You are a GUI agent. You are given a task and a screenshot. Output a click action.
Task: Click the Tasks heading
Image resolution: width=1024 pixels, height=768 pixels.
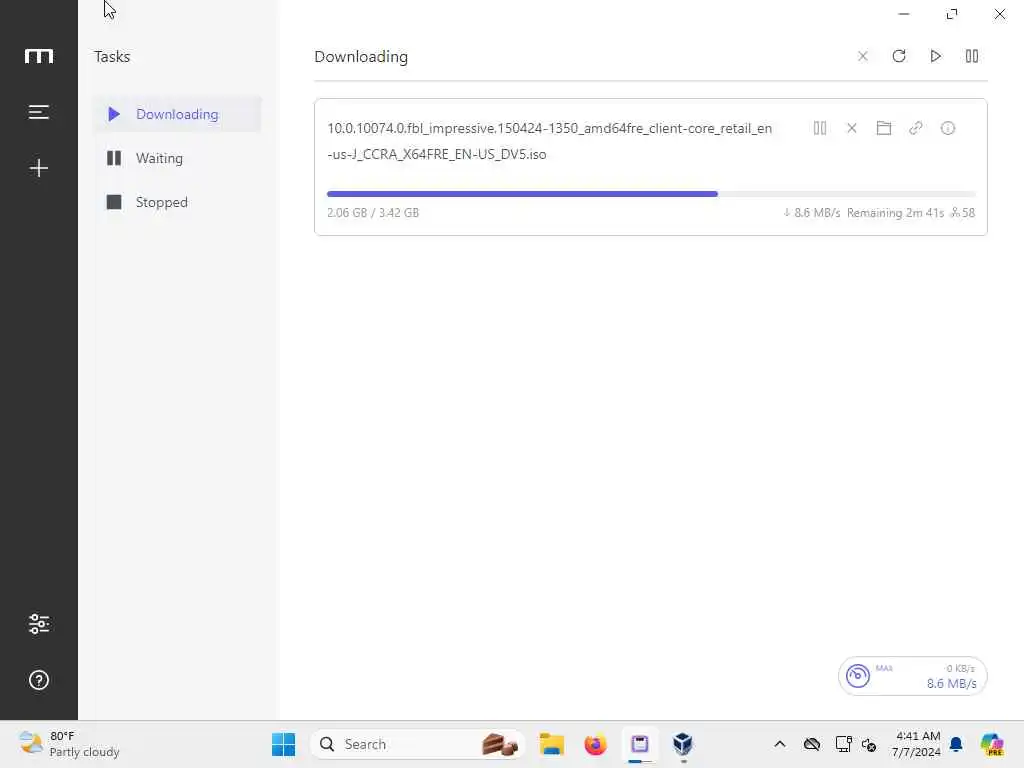click(x=112, y=57)
